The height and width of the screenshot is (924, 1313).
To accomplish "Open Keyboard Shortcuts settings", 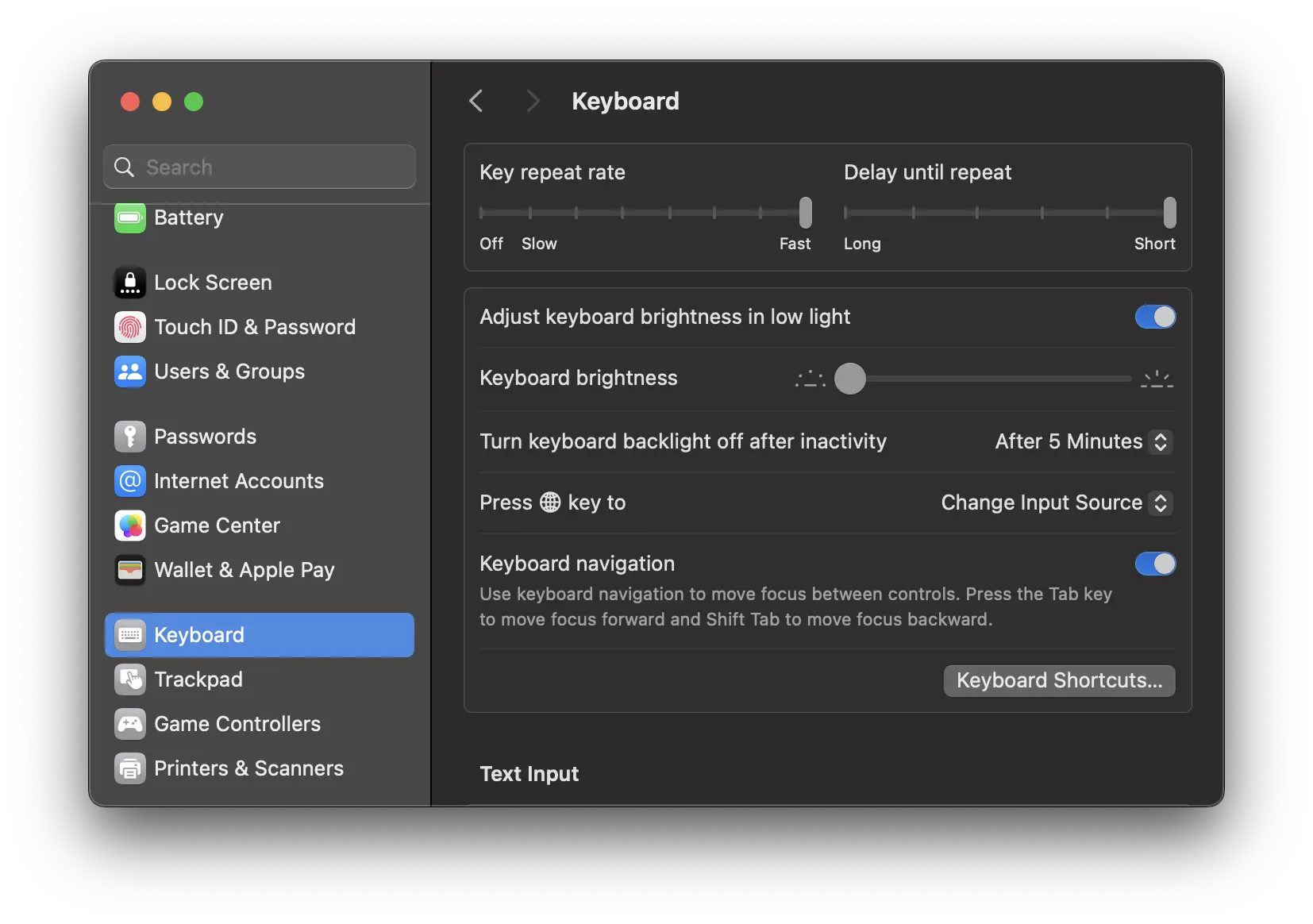I will point(1059,680).
